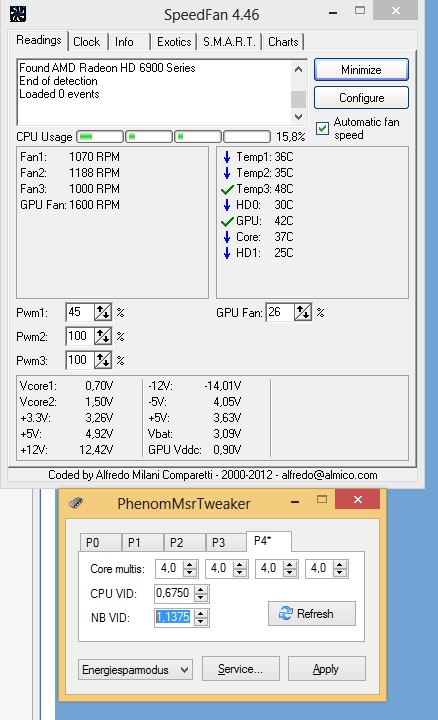Click the PhenomMsrTweaker chip icon in title bar
This screenshot has width=438, height=720.
76,503
